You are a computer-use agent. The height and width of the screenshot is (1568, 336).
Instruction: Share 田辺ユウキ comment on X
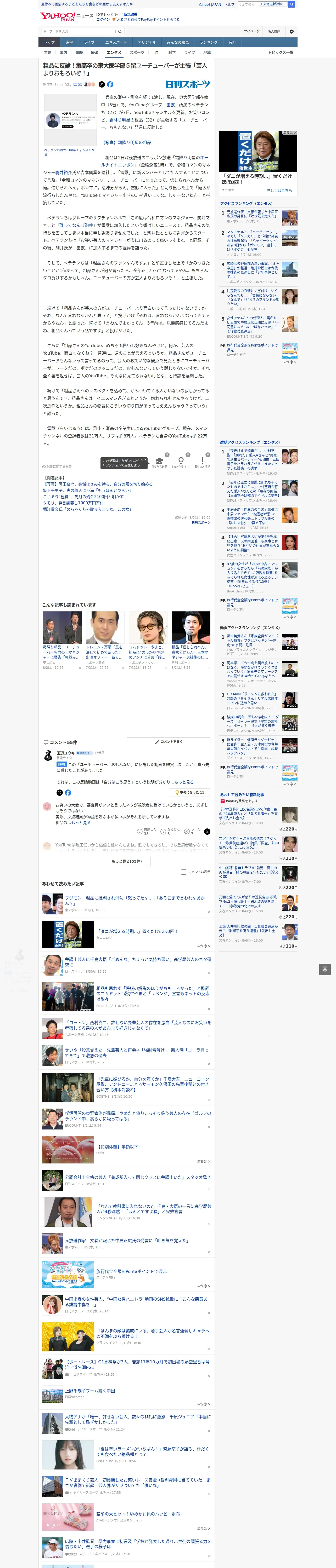click(59, 793)
